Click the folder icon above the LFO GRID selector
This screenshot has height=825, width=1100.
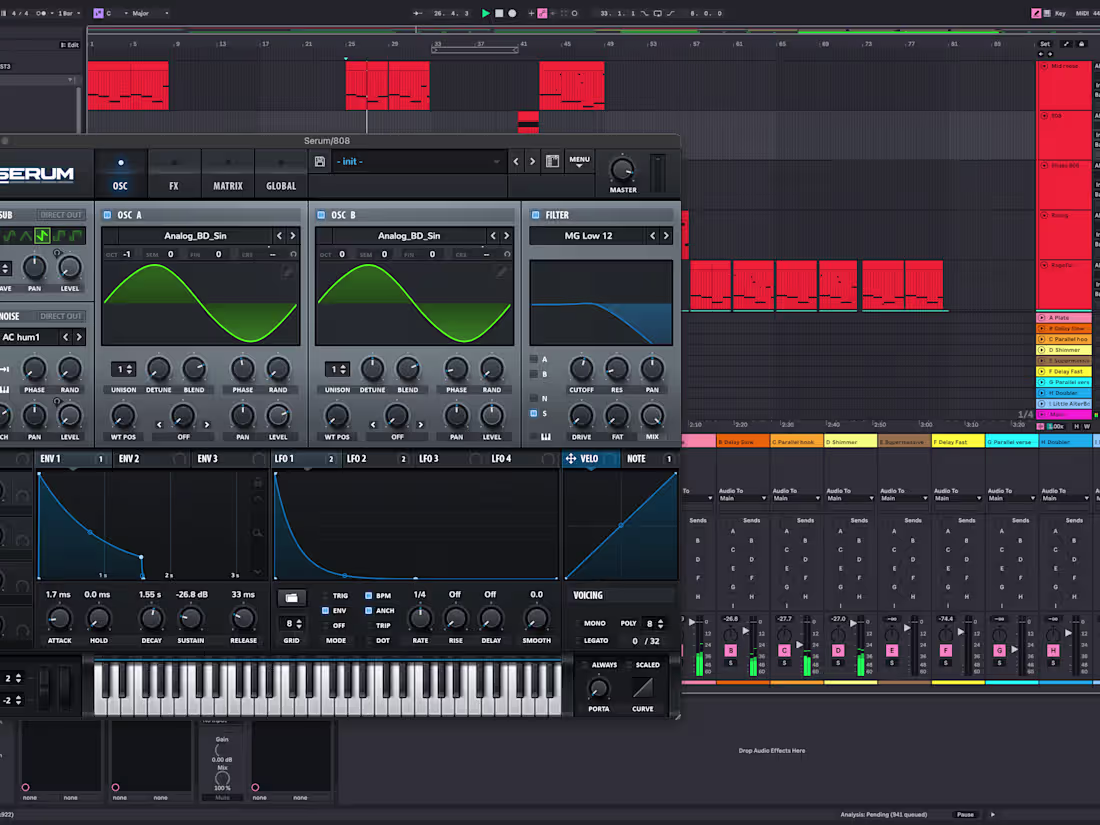[291, 597]
